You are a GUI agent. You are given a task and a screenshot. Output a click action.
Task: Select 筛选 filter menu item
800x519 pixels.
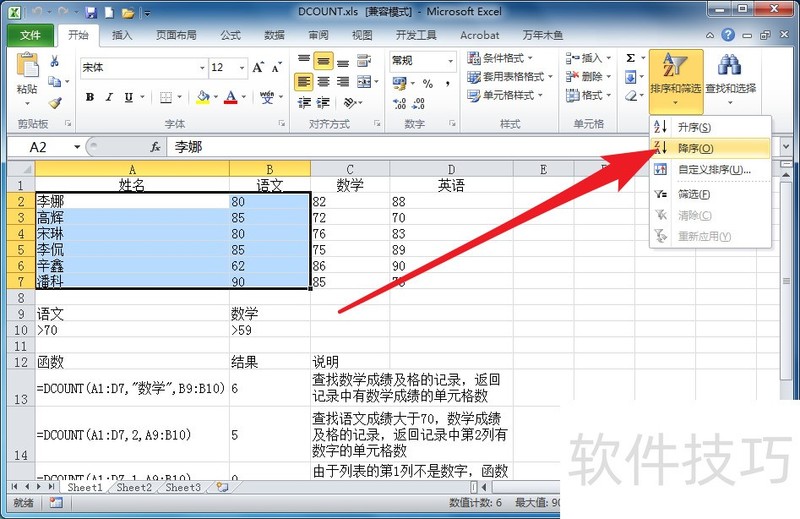(710, 194)
